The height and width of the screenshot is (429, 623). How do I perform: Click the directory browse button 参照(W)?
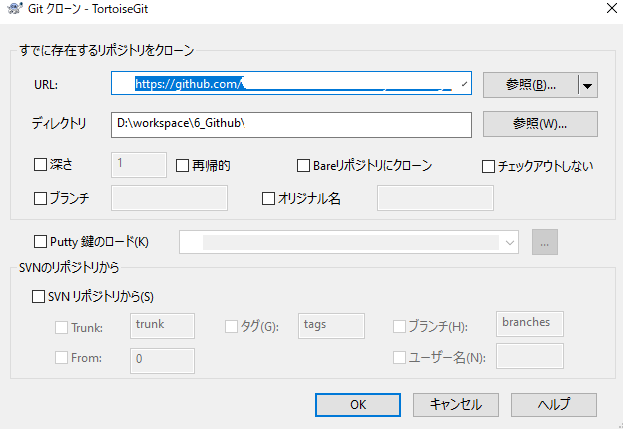click(x=540, y=124)
